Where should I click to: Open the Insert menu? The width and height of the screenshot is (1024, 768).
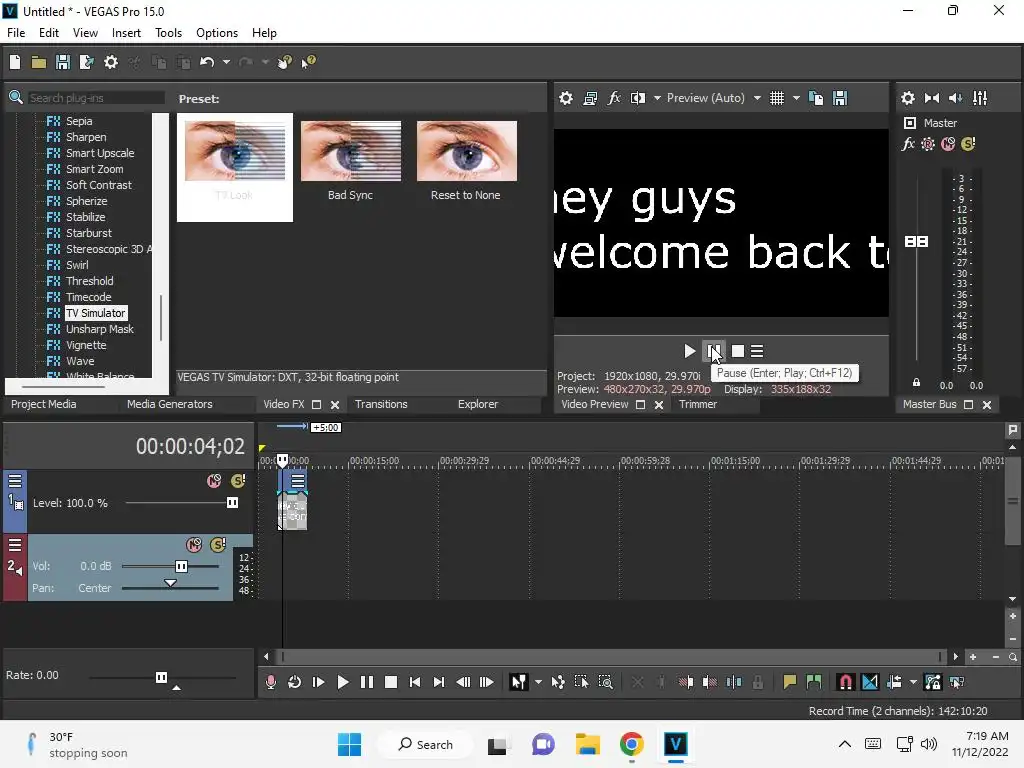click(126, 33)
